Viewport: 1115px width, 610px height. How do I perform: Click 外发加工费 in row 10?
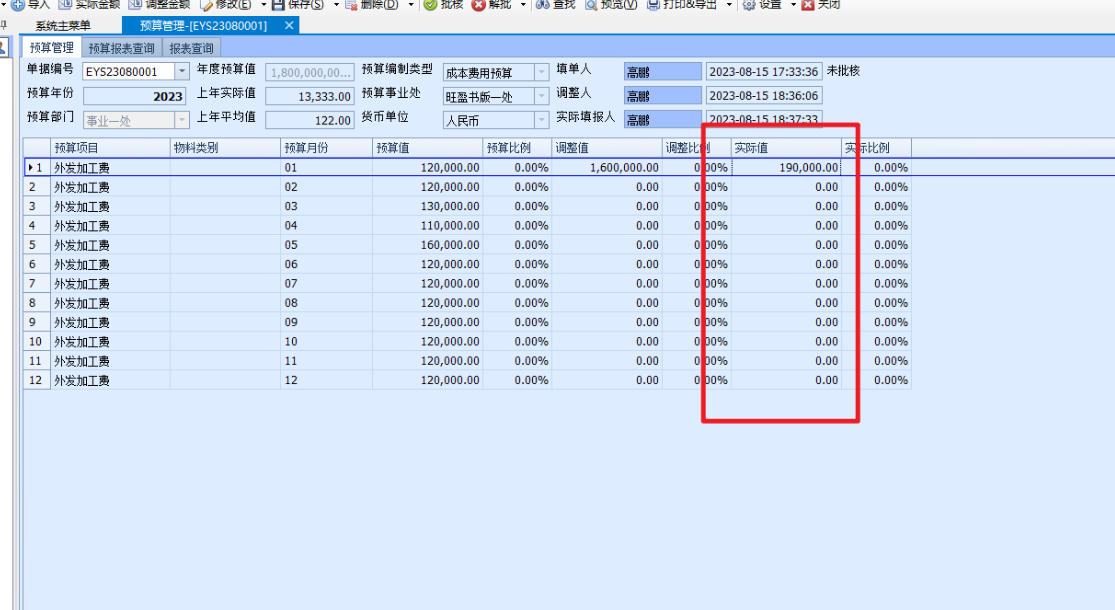111,341
